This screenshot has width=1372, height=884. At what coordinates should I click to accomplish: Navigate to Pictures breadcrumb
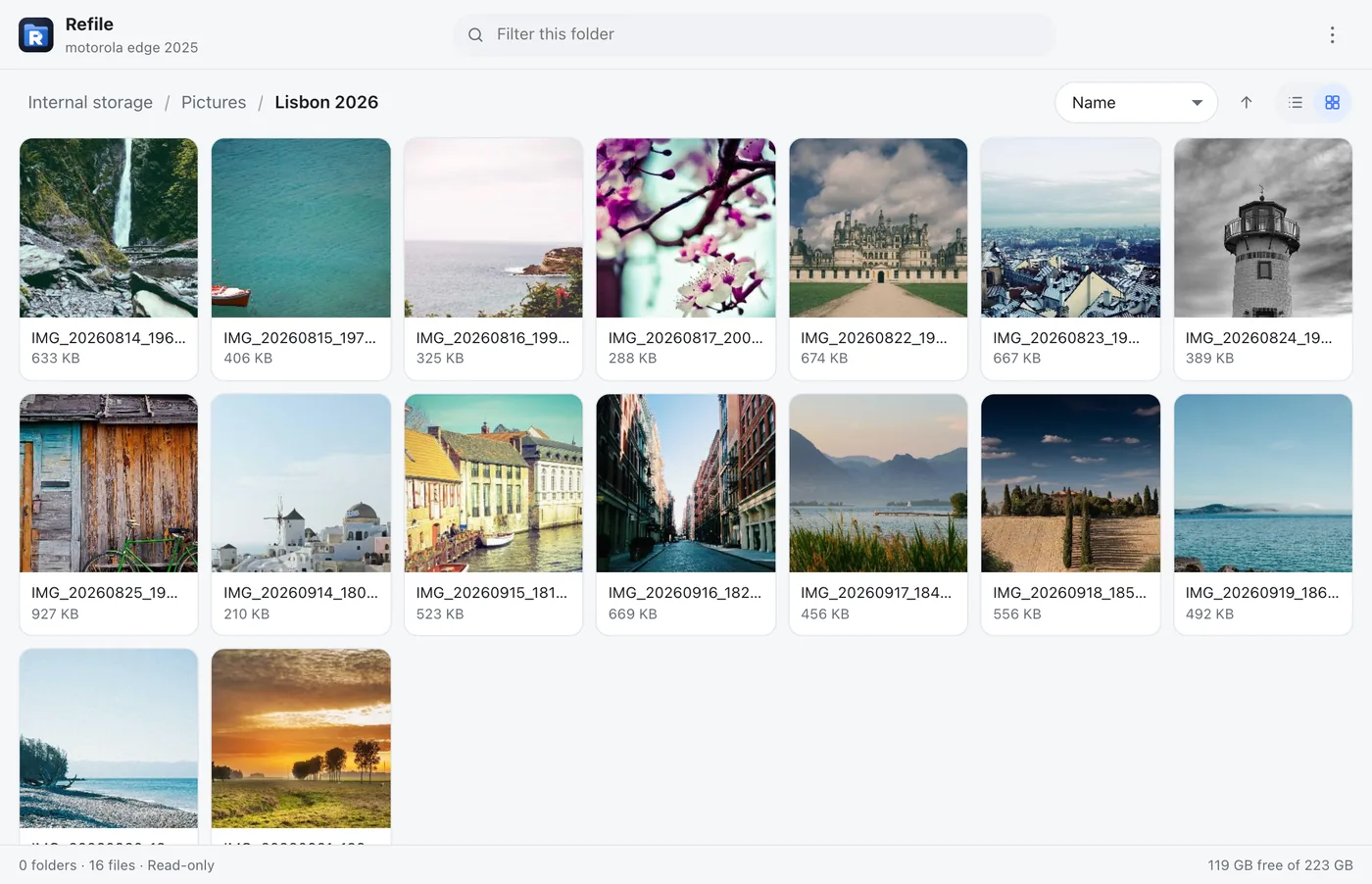point(214,103)
